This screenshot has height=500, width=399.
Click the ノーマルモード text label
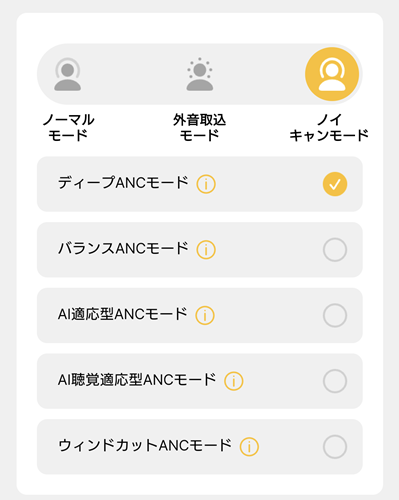click(x=68, y=128)
